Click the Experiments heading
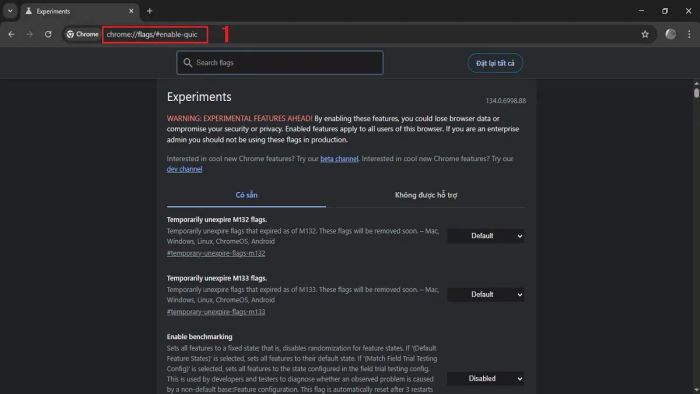This screenshot has width=700, height=394. click(x=199, y=97)
